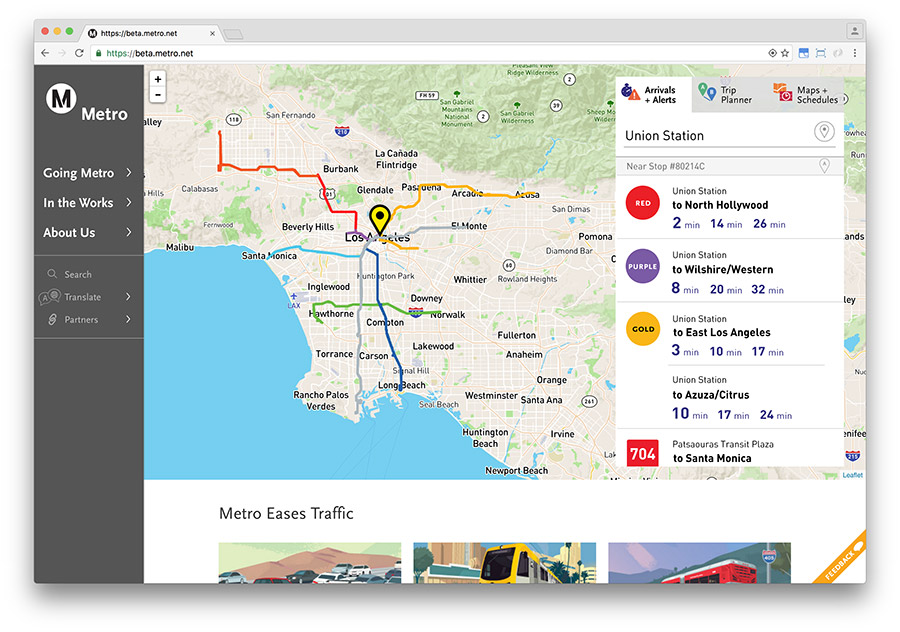Go back in browser history
The height and width of the screenshot is (632, 900).
[45, 53]
